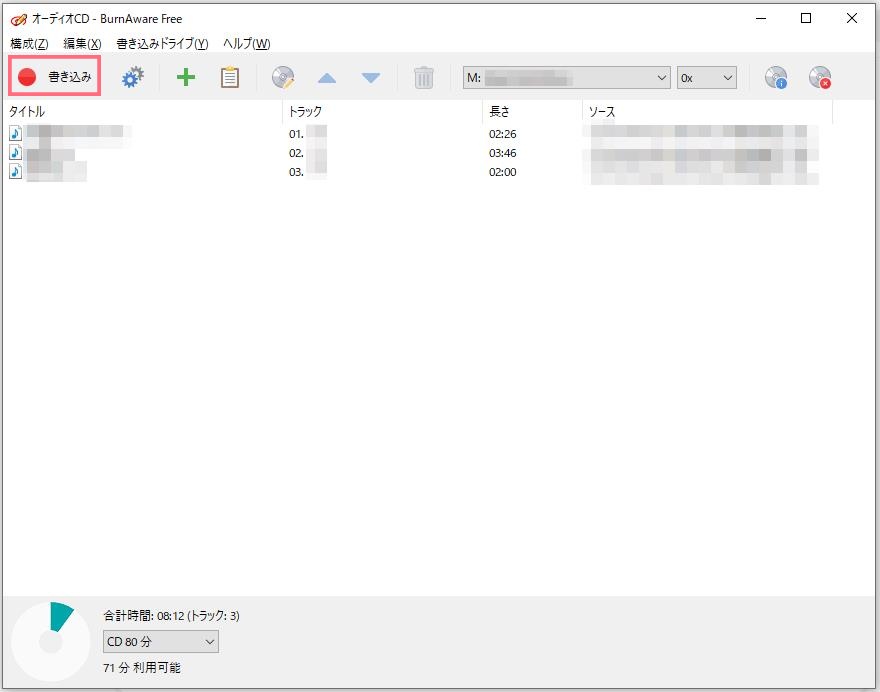Click the green plus to add audio files
The image size is (880, 692).
pyautogui.click(x=185, y=76)
